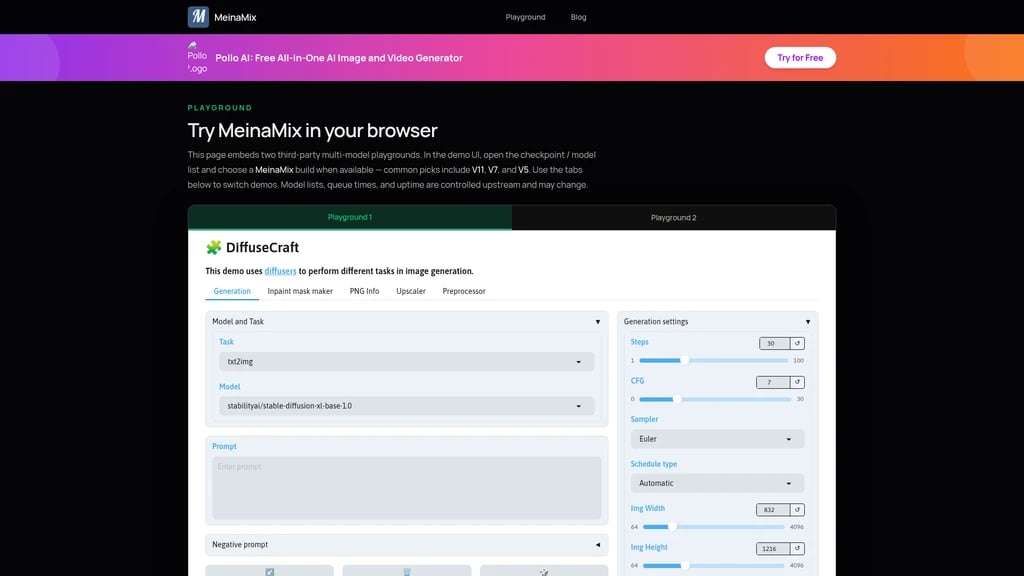Collapse the Generation settings panel
Screen dimensions: 1024x576
coord(717,321)
